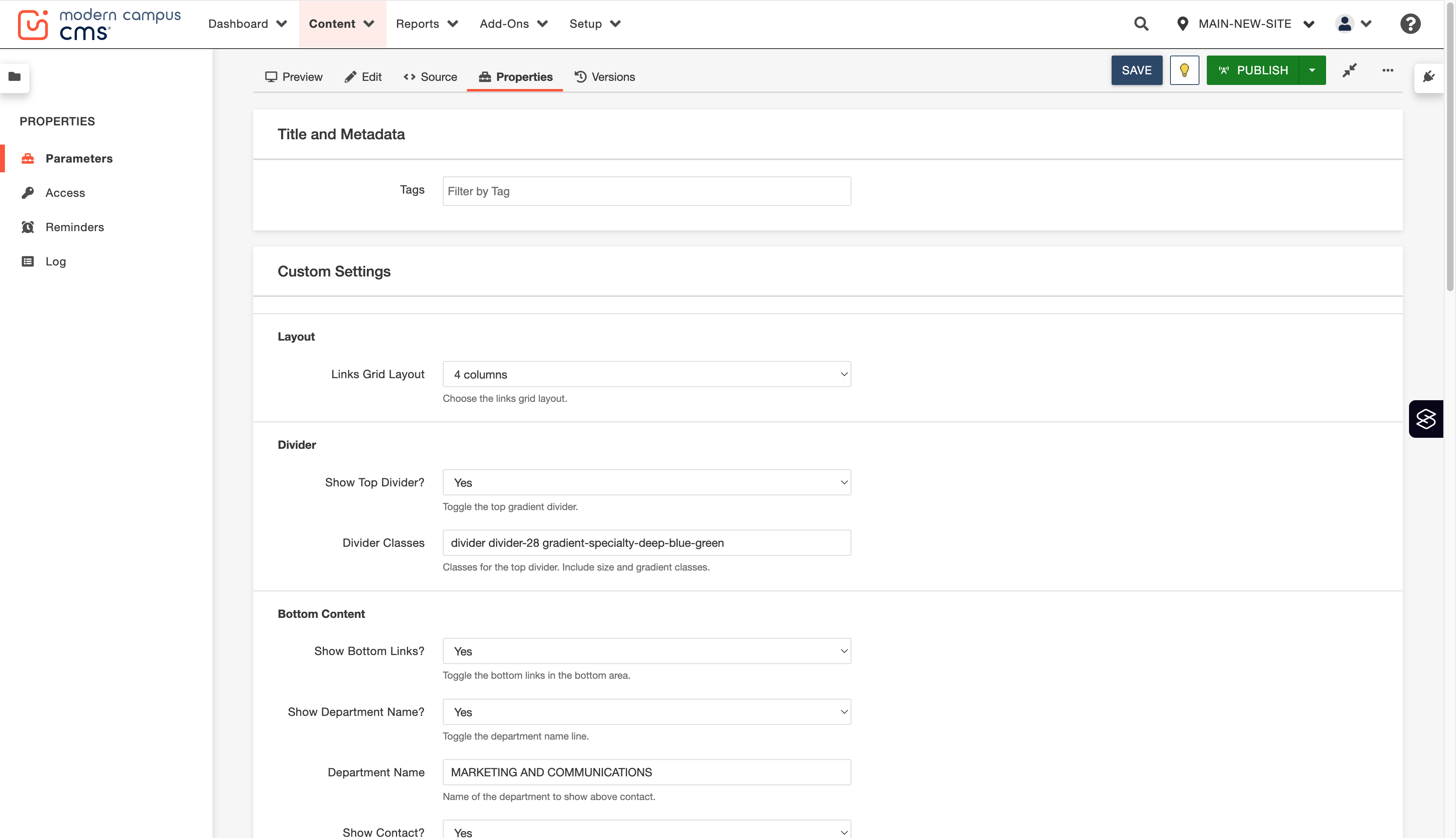Open the Dashboard menu
This screenshot has height=838, width=1456.
click(x=248, y=24)
